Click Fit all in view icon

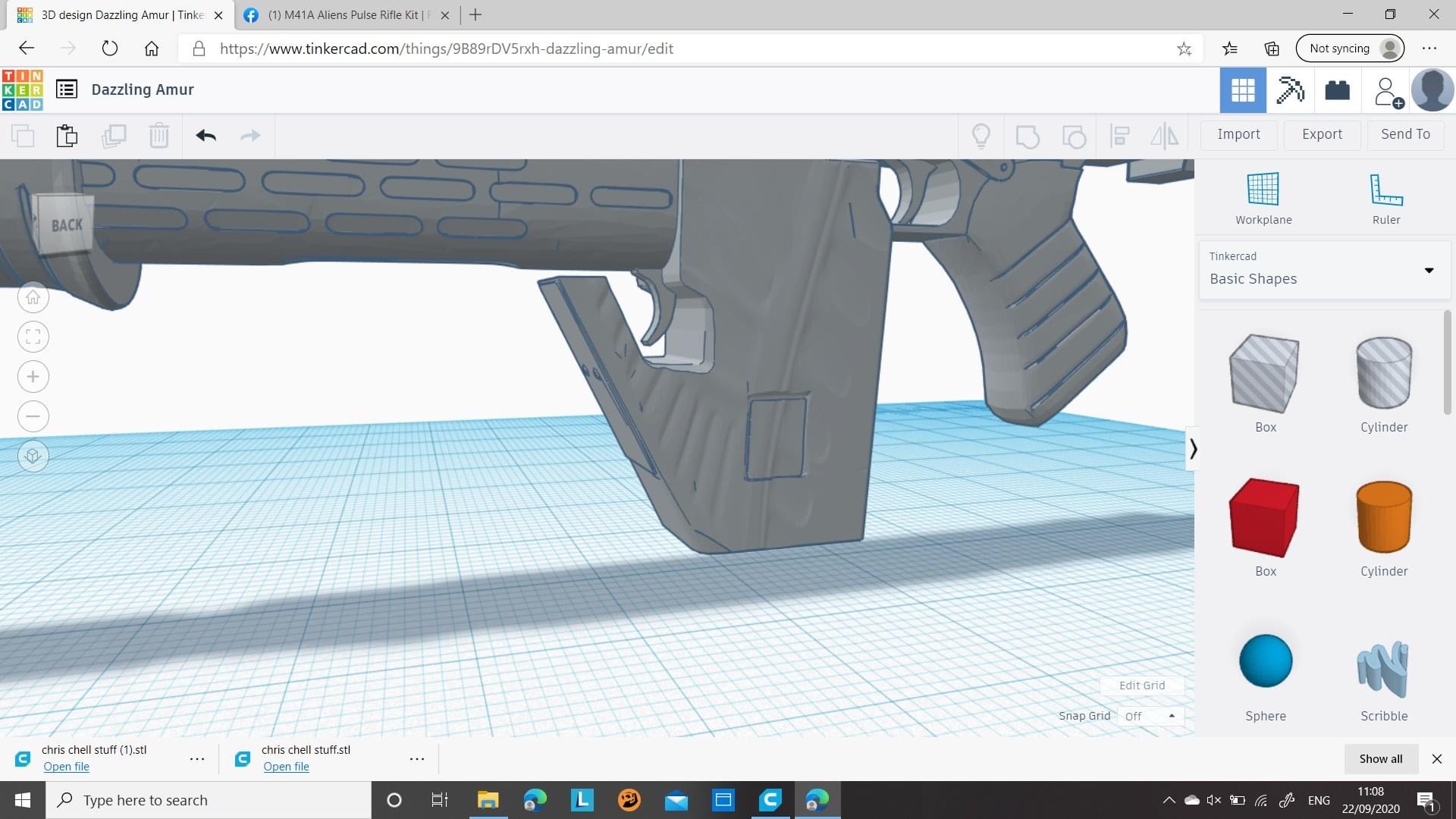[x=33, y=337]
